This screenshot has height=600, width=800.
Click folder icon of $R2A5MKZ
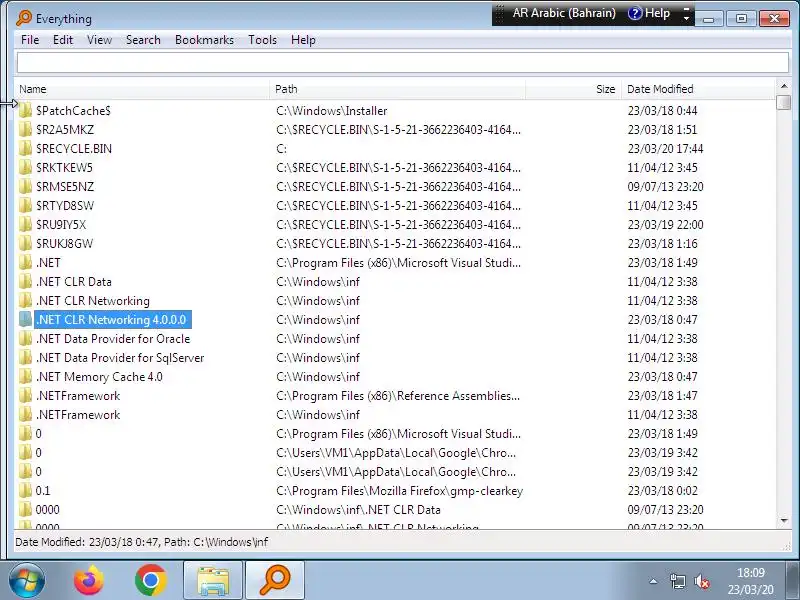tap(25, 130)
